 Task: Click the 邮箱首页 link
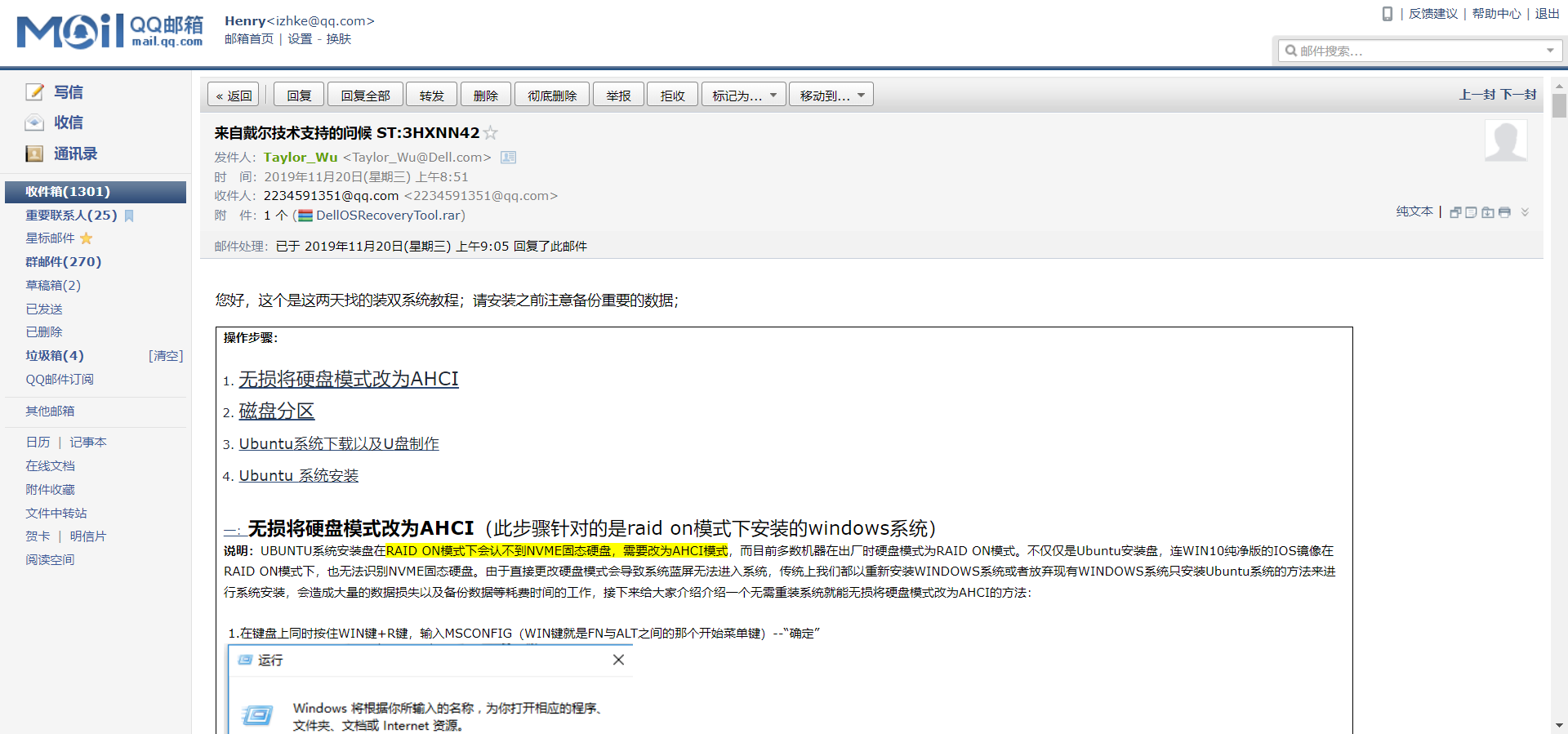(x=249, y=39)
